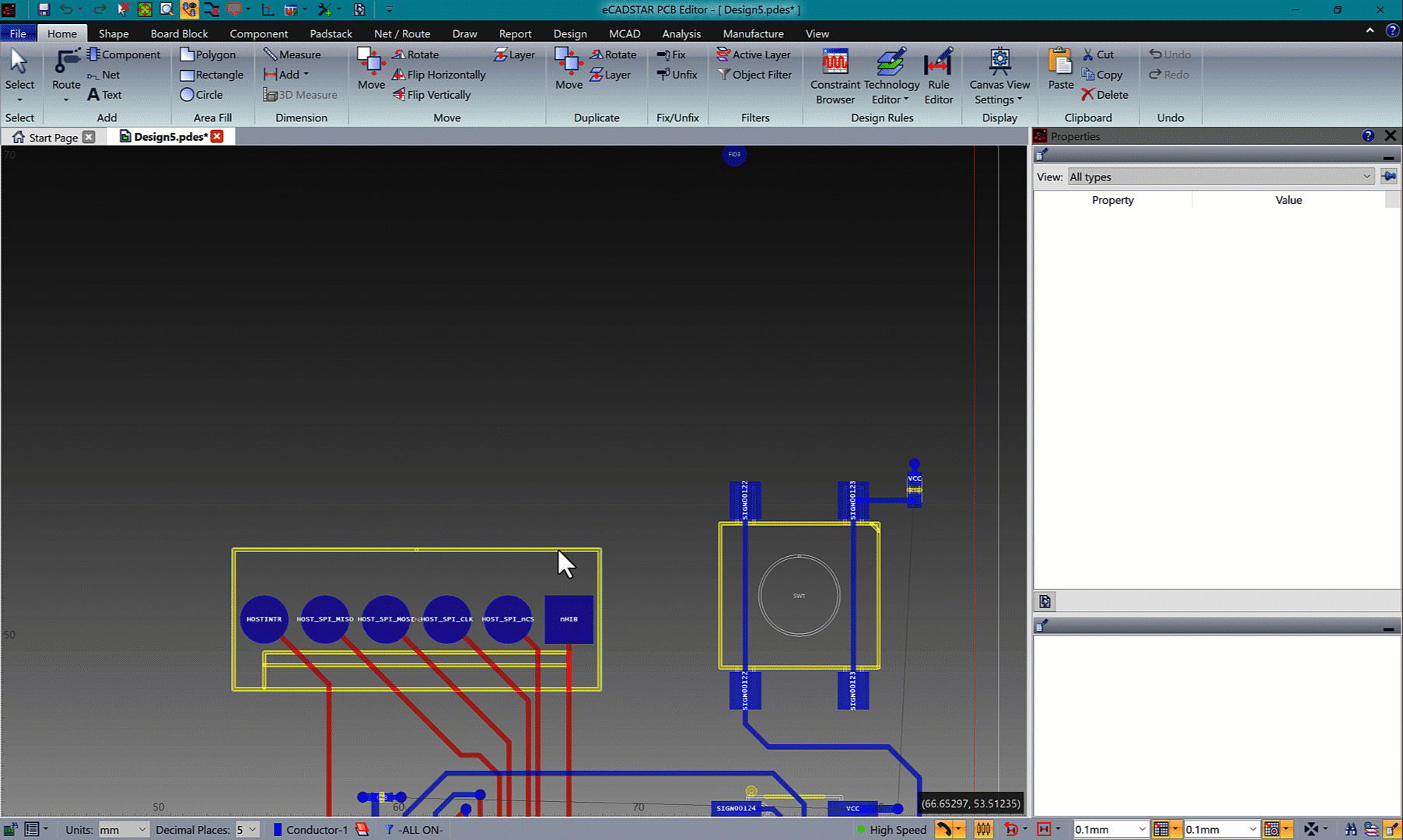Open the Rule Editor
Image resolution: width=1403 pixels, height=840 pixels.
(939, 76)
